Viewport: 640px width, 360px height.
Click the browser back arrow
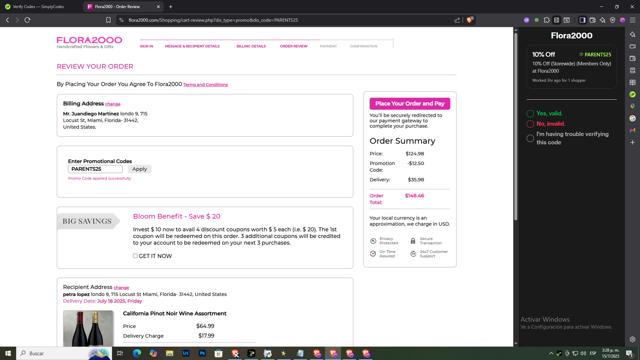(7, 20)
